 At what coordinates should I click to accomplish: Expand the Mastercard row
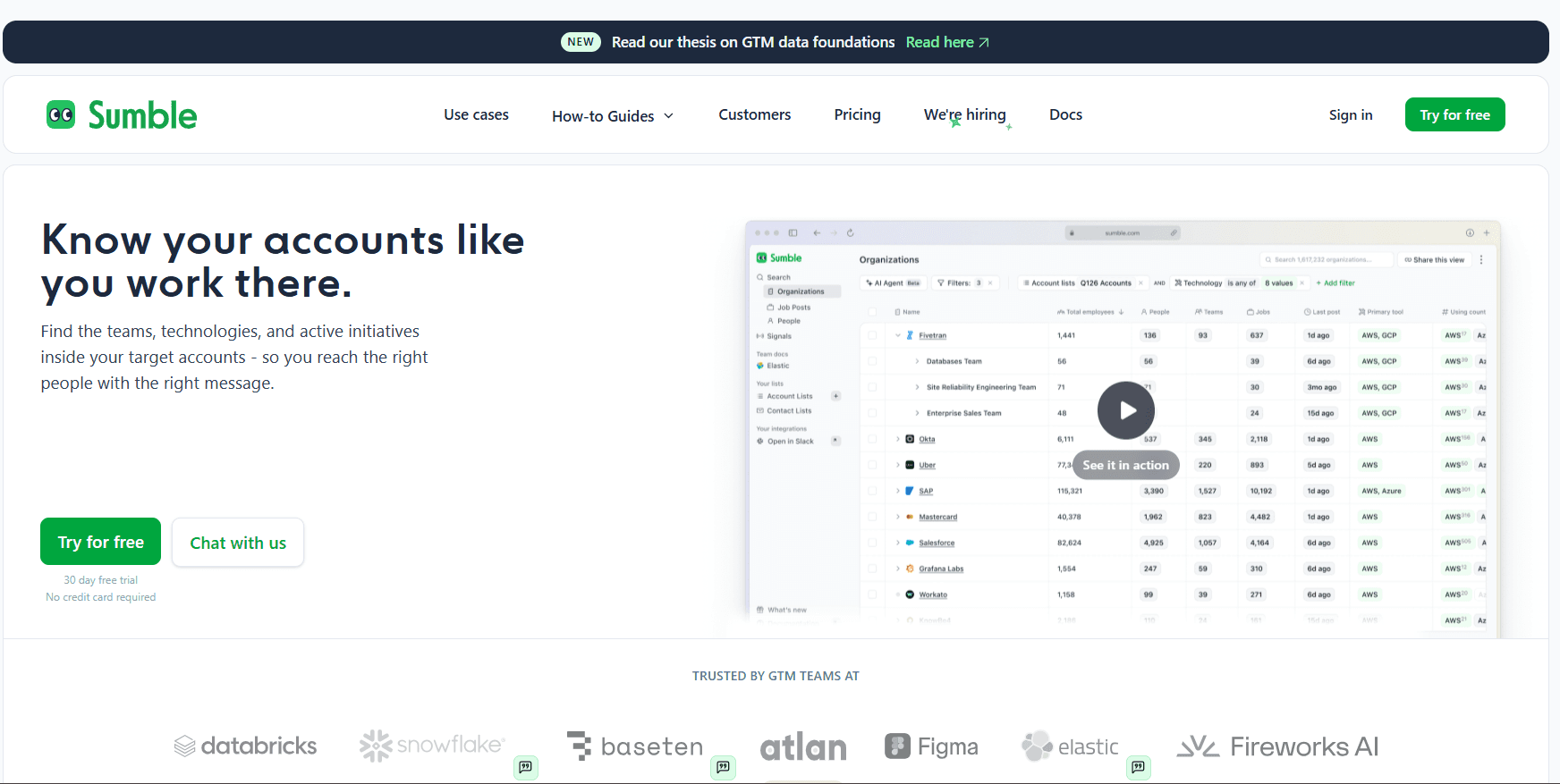tap(898, 518)
